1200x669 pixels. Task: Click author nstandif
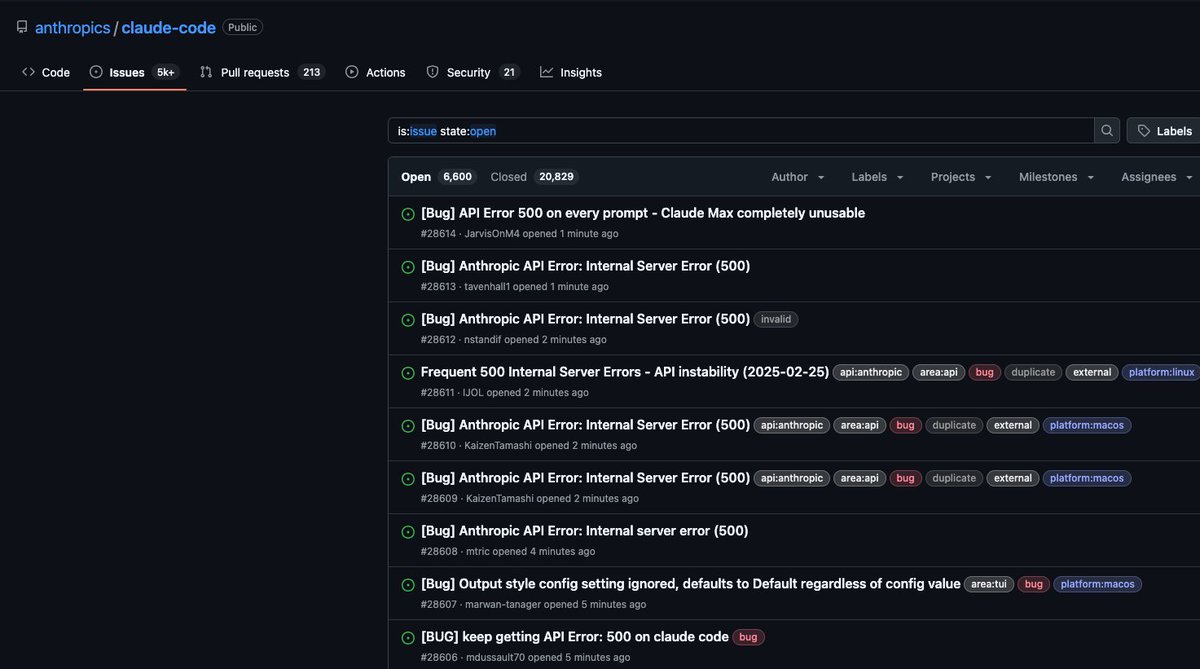tap(483, 340)
